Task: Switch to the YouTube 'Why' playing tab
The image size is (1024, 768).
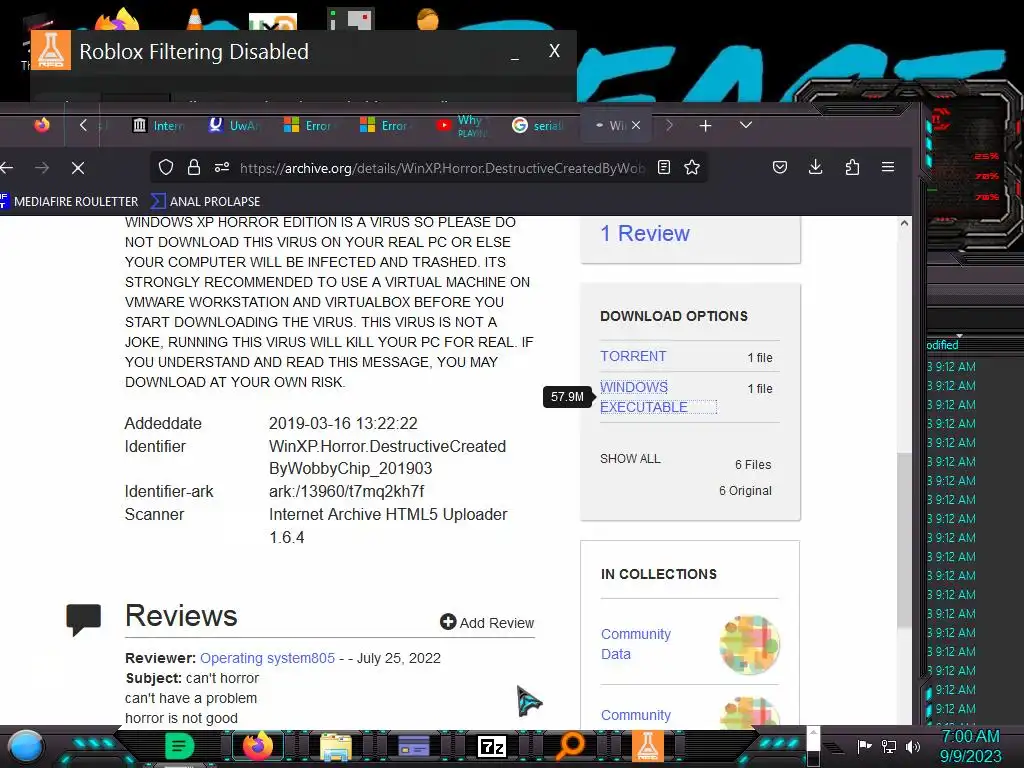Action: pyautogui.click(x=461, y=125)
